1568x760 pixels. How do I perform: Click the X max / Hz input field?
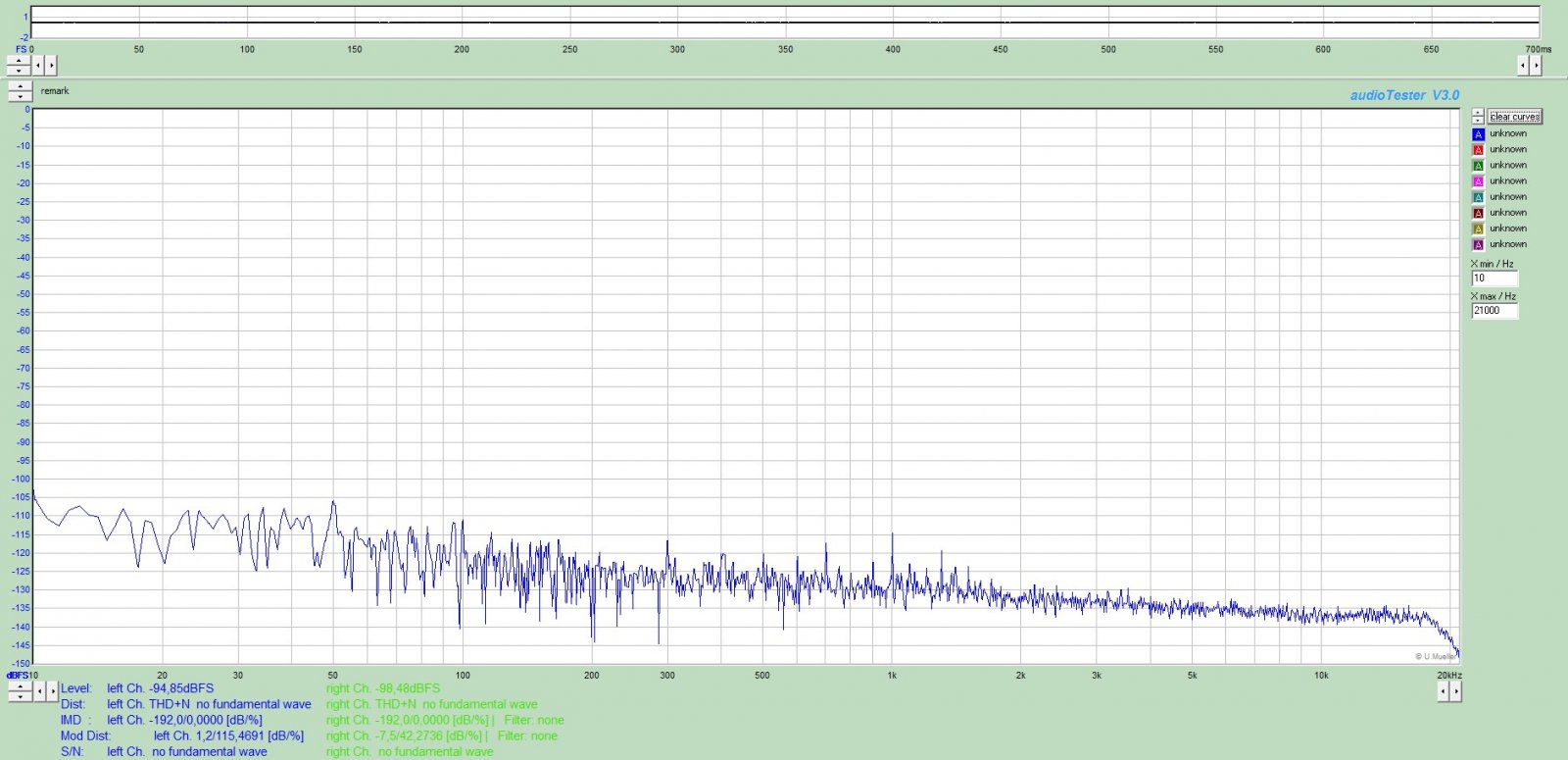click(1494, 311)
